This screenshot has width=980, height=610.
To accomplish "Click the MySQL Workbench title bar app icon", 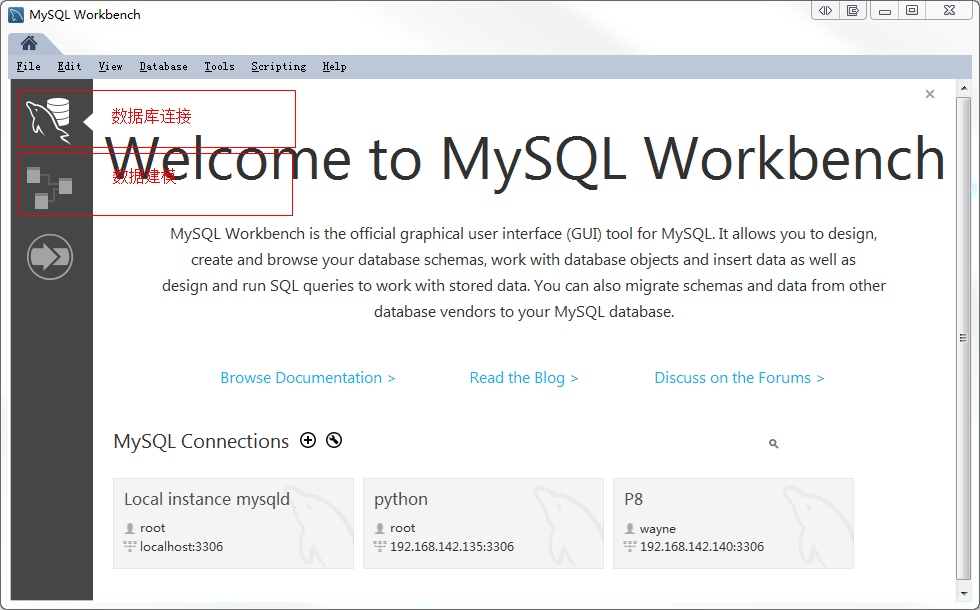I will [x=16, y=15].
